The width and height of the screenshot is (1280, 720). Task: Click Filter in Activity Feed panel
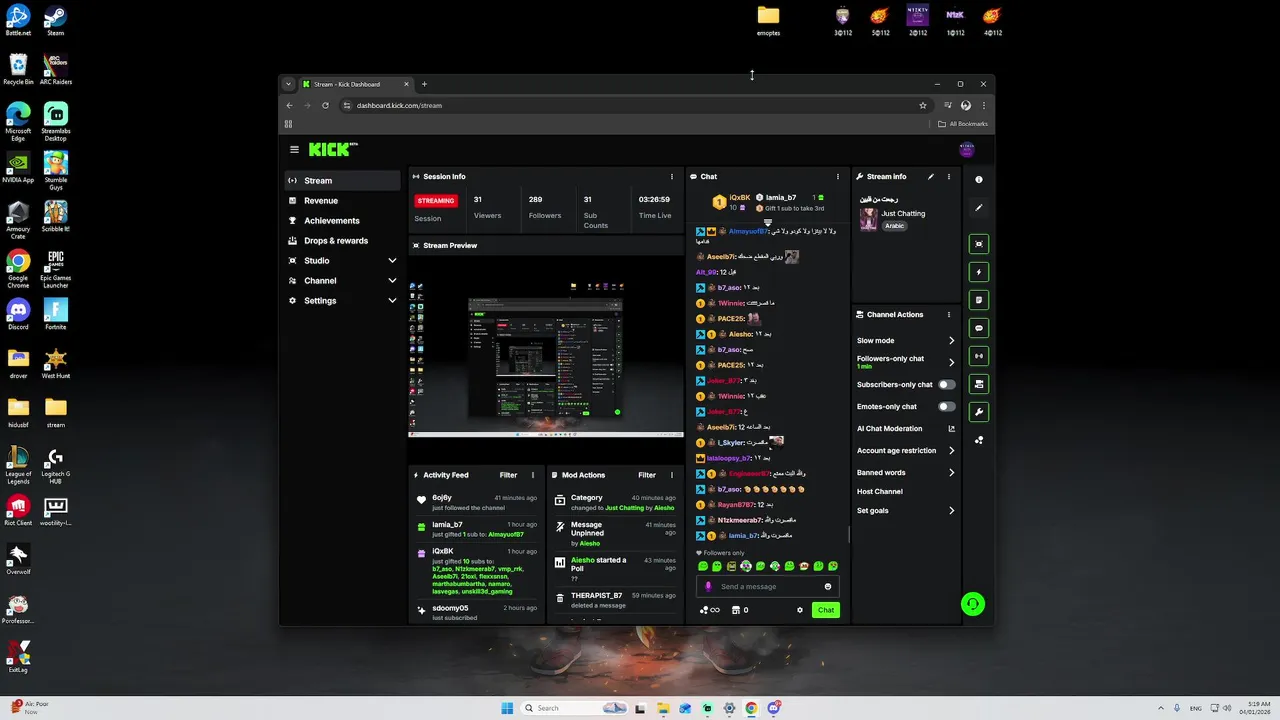(508, 475)
